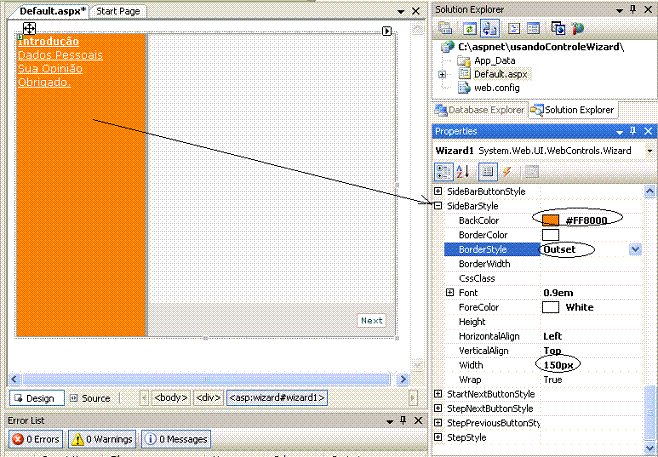Open the Database Explorer tab
This screenshot has height=457, width=658.
(x=480, y=110)
